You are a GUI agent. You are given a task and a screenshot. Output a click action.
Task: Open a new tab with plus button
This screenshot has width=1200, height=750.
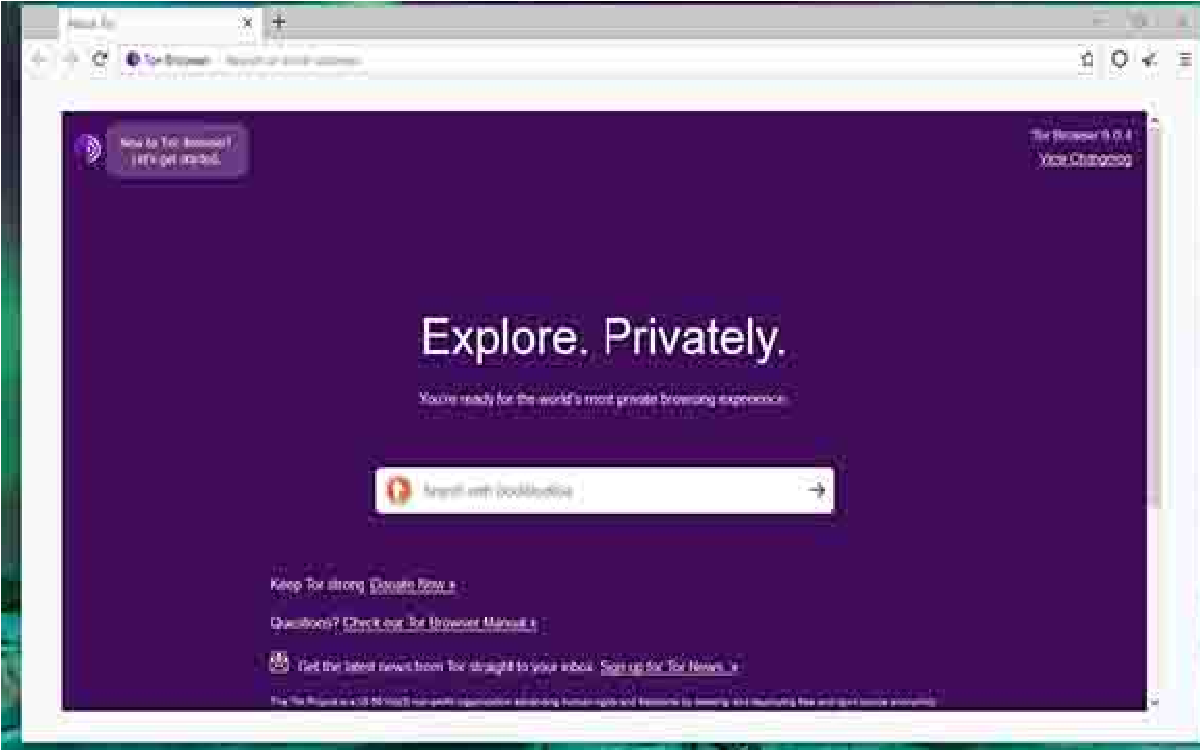pos(279,21)
